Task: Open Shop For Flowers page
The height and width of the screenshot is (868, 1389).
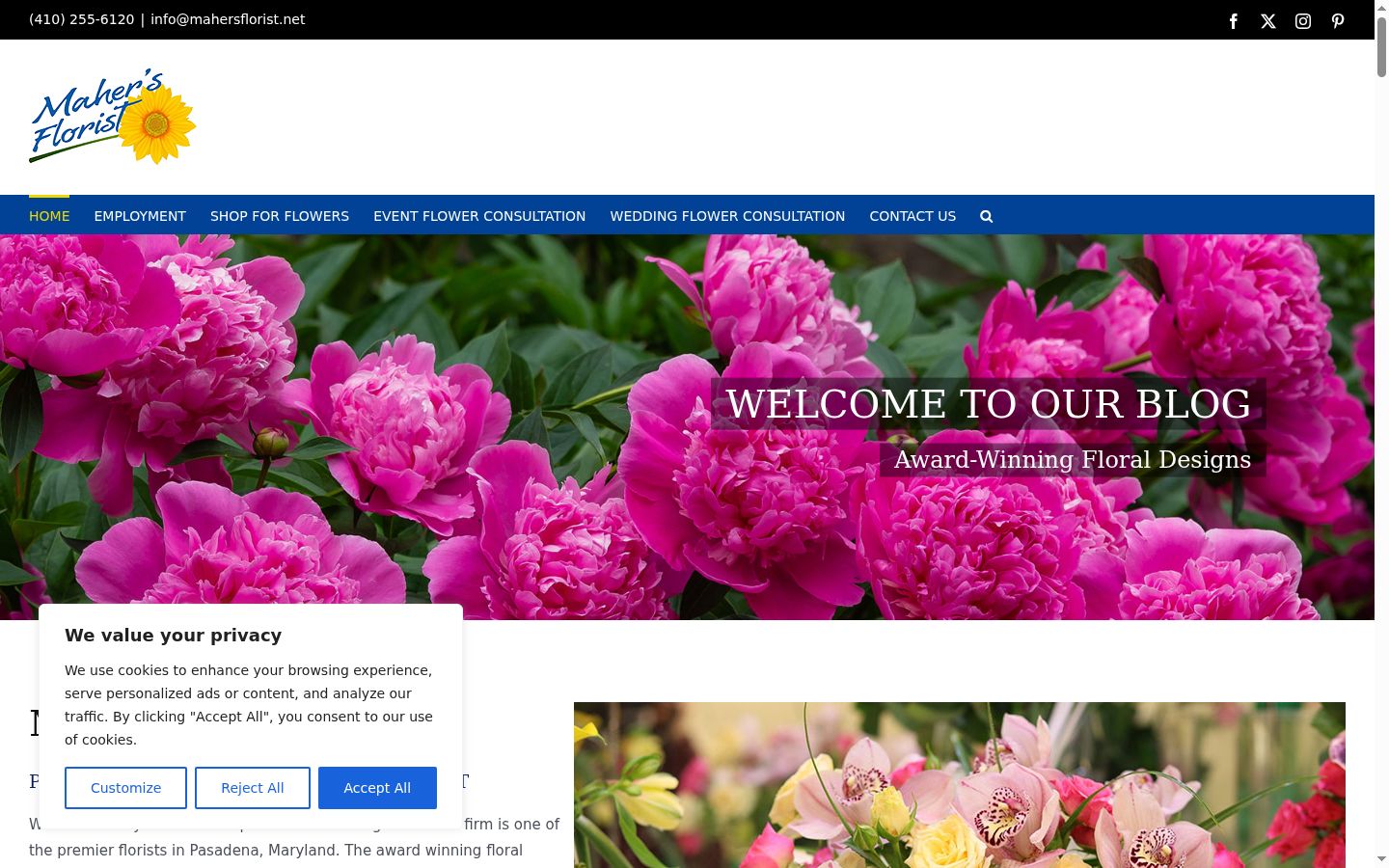Action: coord(280,216)
